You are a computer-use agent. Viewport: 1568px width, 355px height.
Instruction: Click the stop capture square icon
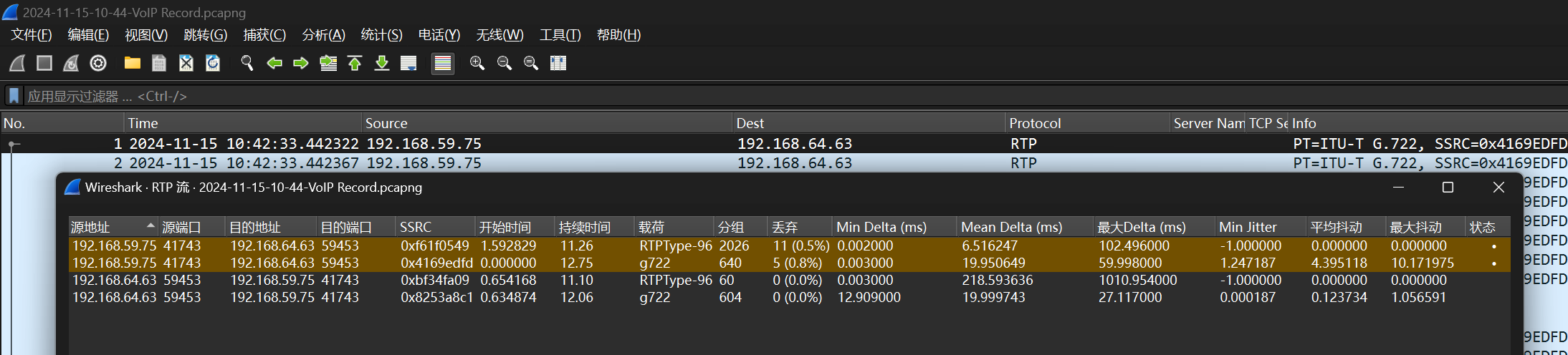click(x=44, y=63)
